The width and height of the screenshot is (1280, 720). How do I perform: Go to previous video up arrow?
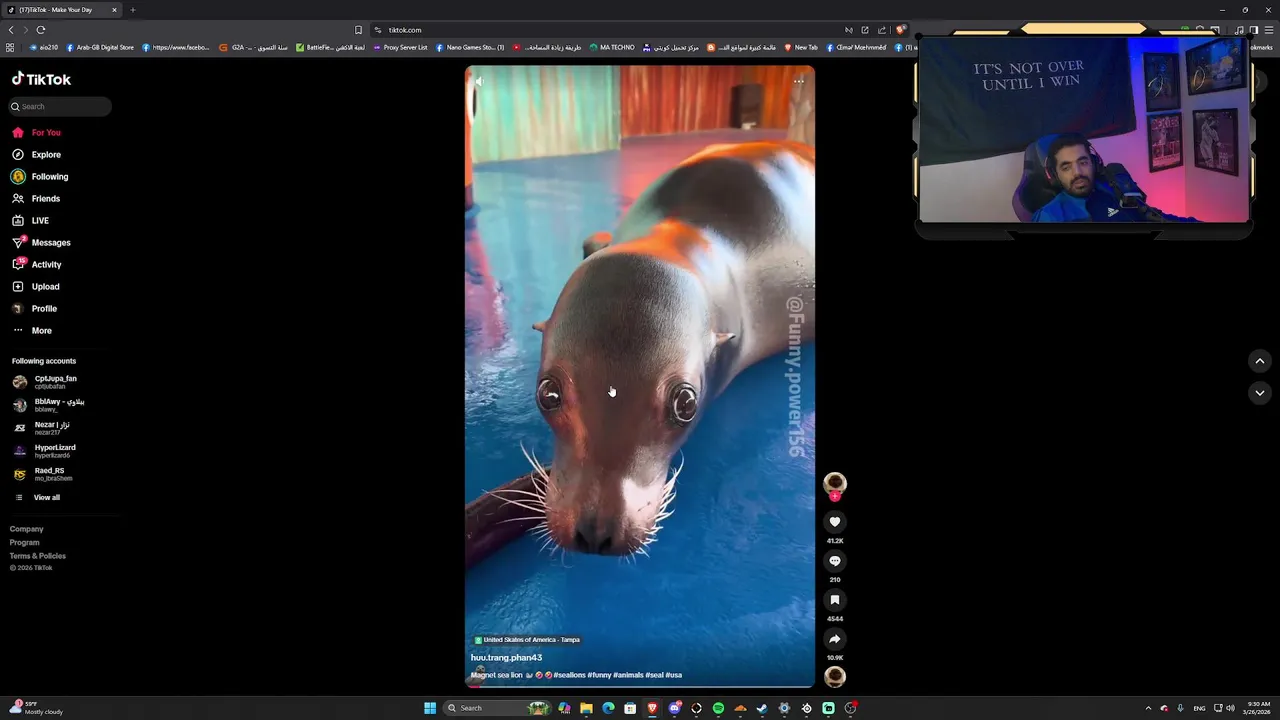click(x=1260, y=361)
